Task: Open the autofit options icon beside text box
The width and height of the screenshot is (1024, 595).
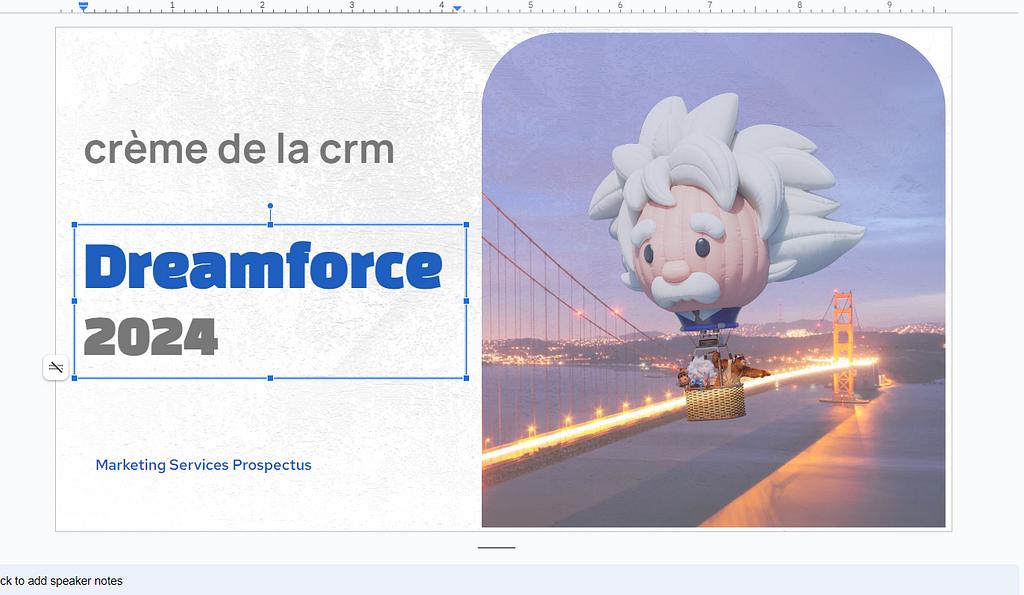Action: (56, 368)
